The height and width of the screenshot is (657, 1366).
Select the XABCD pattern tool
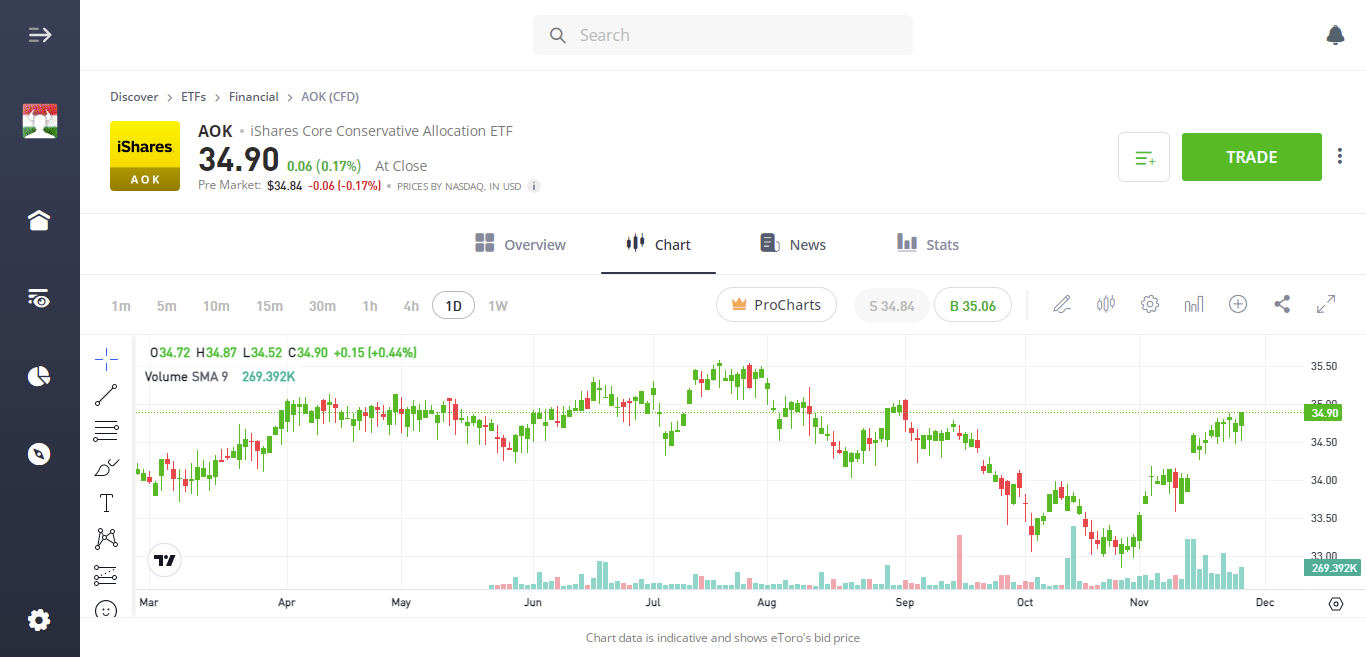click(x=106, y=538)
